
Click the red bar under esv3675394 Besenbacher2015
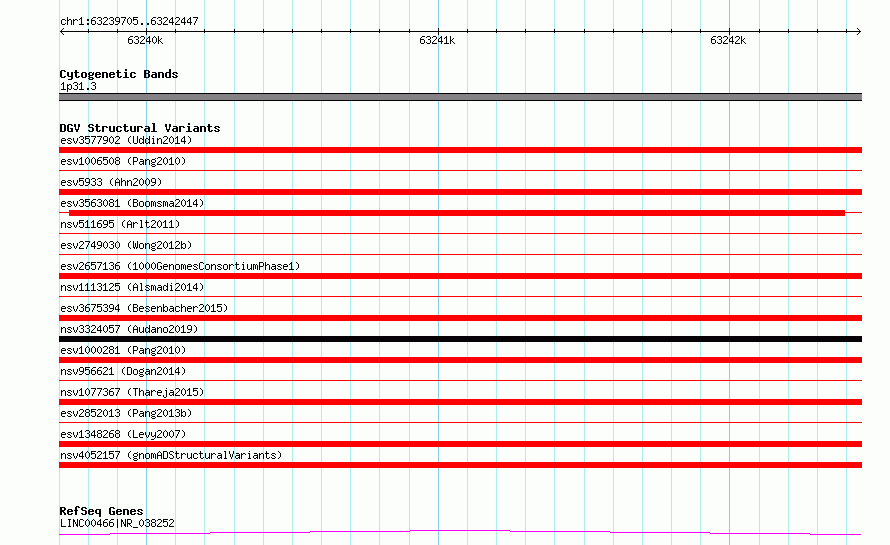pyautogui.click(x=460, y=318)
